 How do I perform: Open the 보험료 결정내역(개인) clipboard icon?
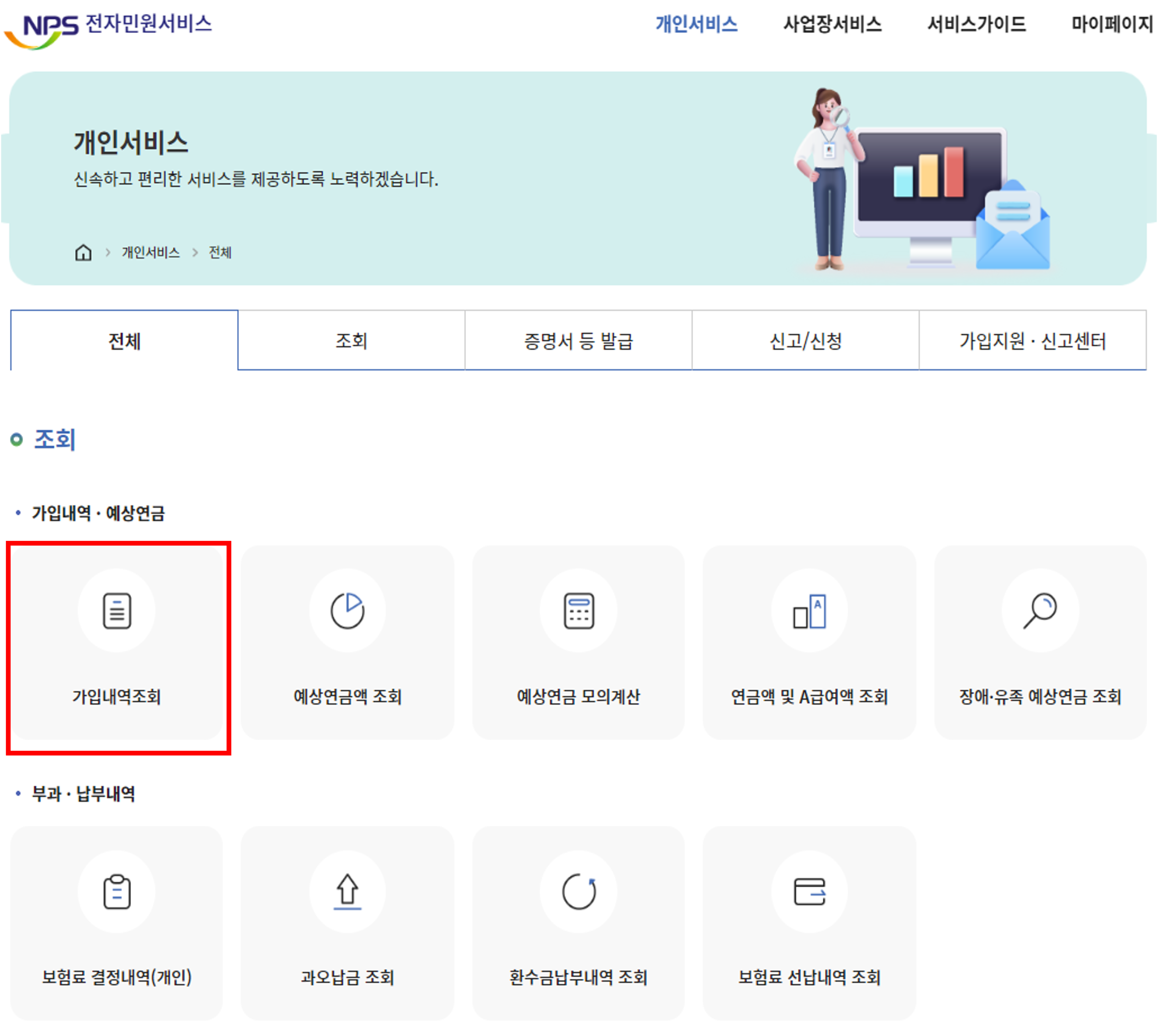[117, 892]
